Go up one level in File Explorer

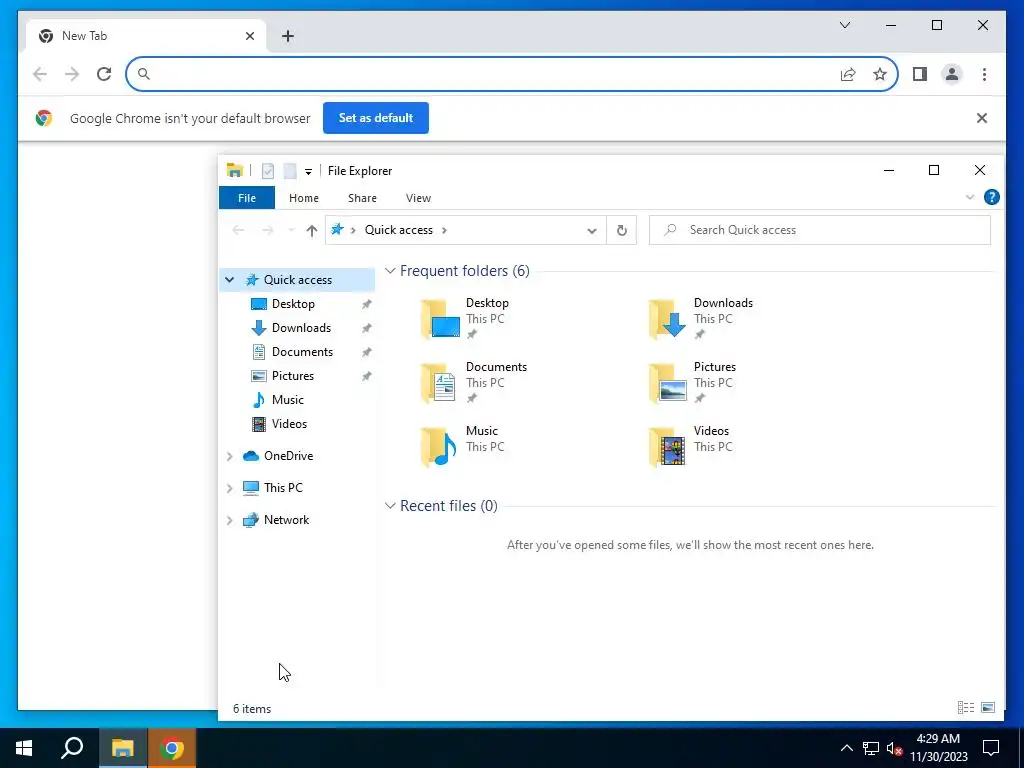click(x=312, y=230)
